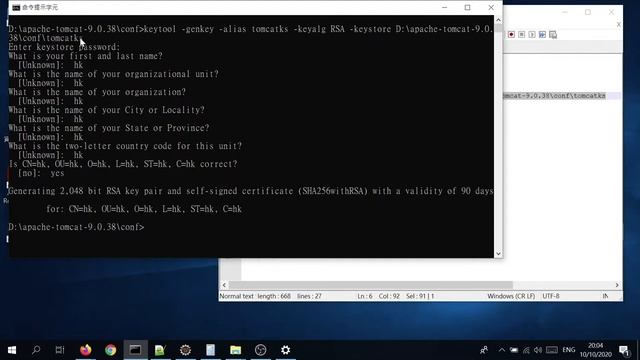Viewport: 640px width, 360px height.
Task: Click Run macro multiple times icon
Action: tap(542, 35)
